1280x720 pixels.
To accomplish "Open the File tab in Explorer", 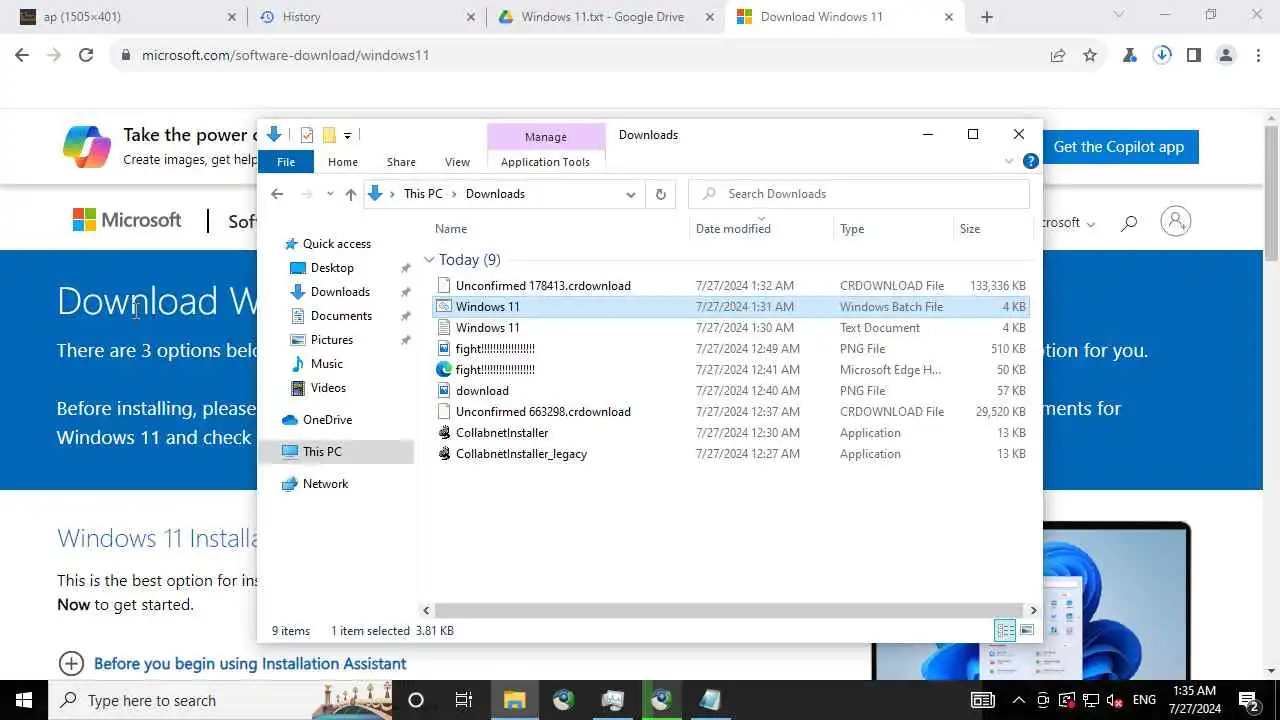I will [286, 162].
